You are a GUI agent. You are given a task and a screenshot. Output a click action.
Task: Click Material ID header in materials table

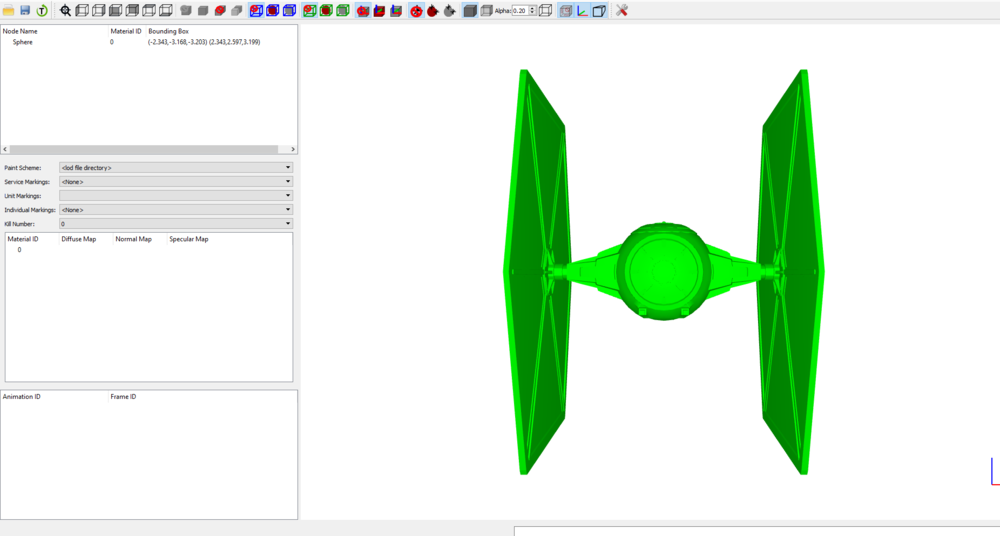point(23,239)
